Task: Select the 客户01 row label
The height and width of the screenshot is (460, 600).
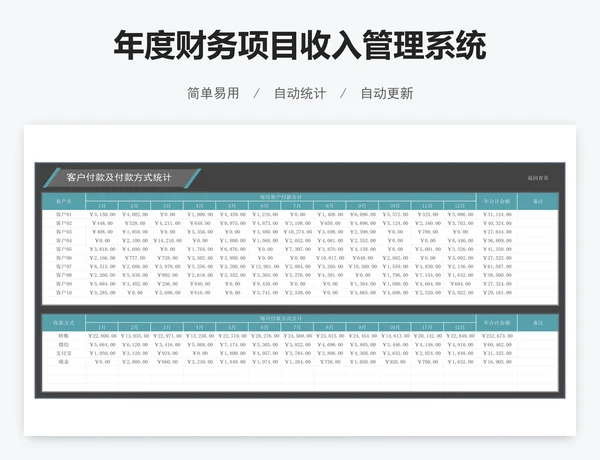Action: pos(64,214)
